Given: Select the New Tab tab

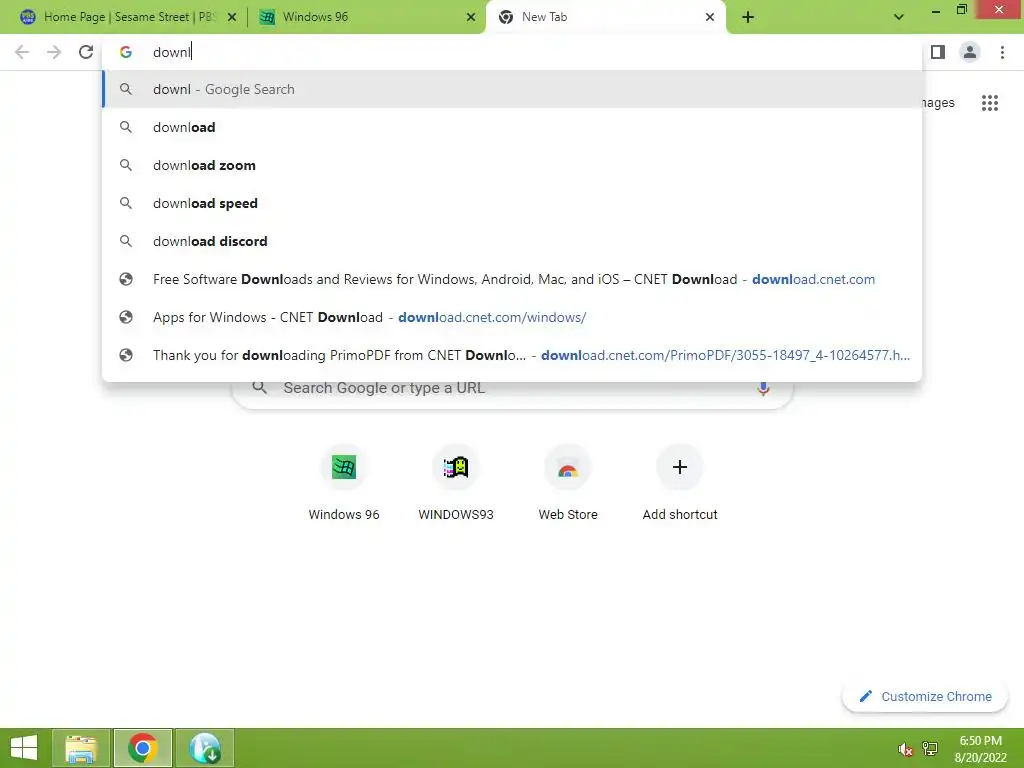Looking at the screenshot, I should pyautogui.click(x=606, y=17).
